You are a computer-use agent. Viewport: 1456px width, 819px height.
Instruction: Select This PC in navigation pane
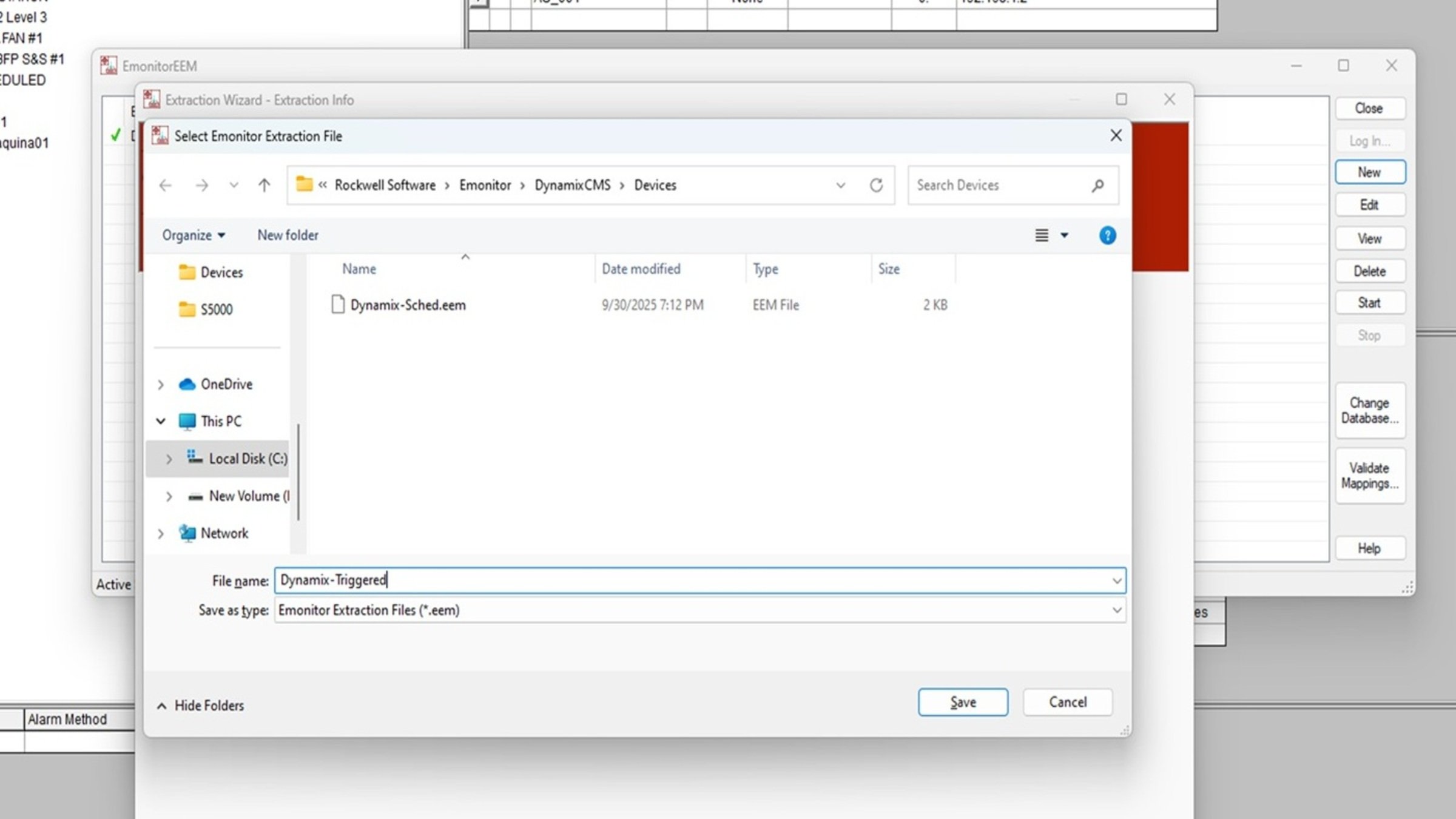coord(221,421)
